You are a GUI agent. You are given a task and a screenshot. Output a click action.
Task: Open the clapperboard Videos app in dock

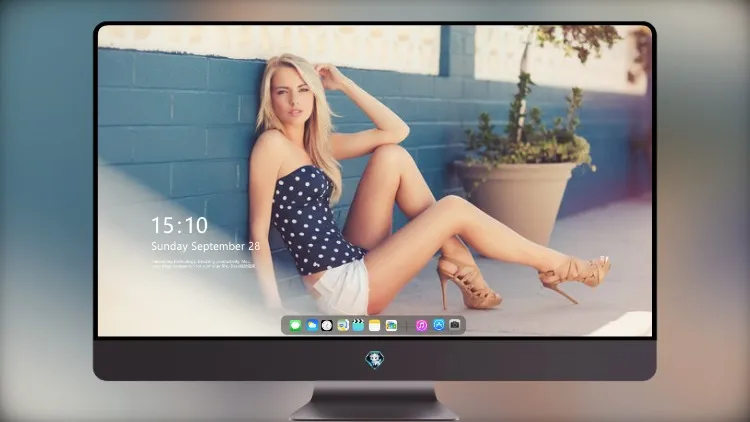point(358,325)
